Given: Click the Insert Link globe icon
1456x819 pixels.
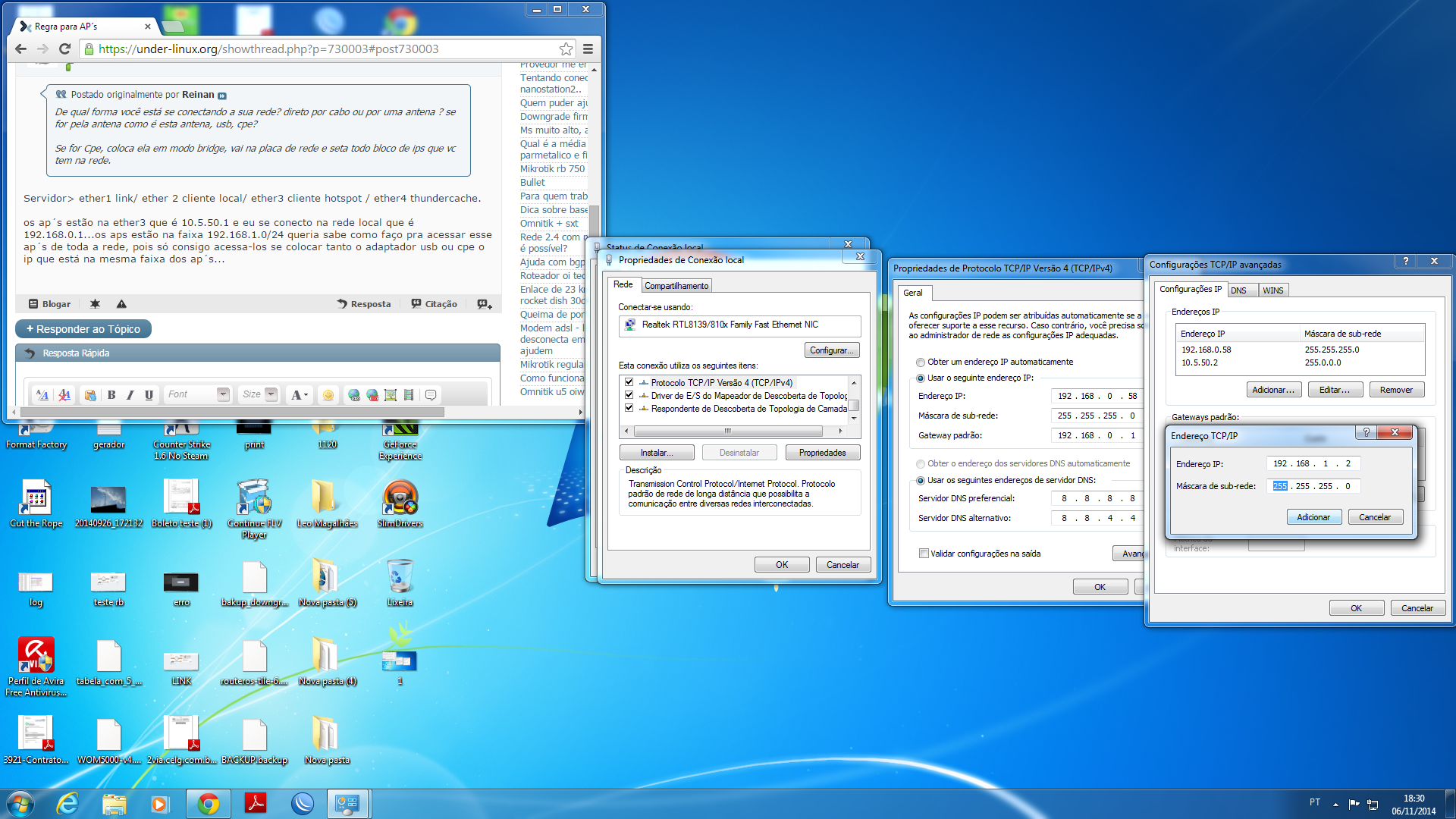Looking at the screenshot, I should (x=353, y=395).
